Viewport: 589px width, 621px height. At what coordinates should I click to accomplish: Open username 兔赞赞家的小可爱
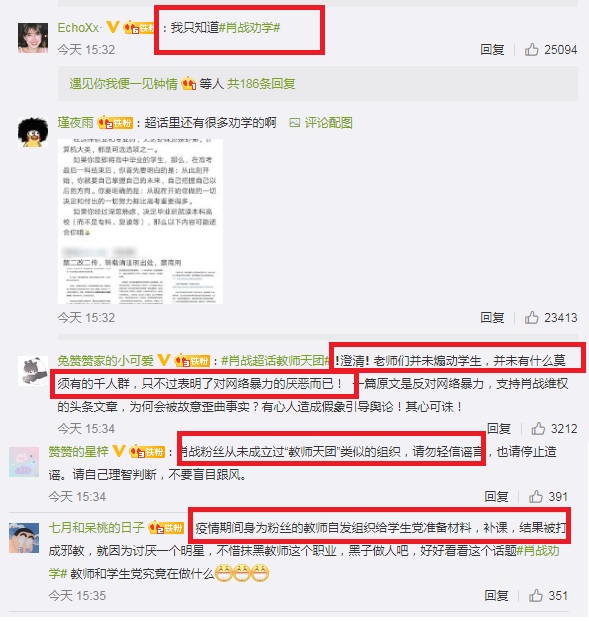105,361
